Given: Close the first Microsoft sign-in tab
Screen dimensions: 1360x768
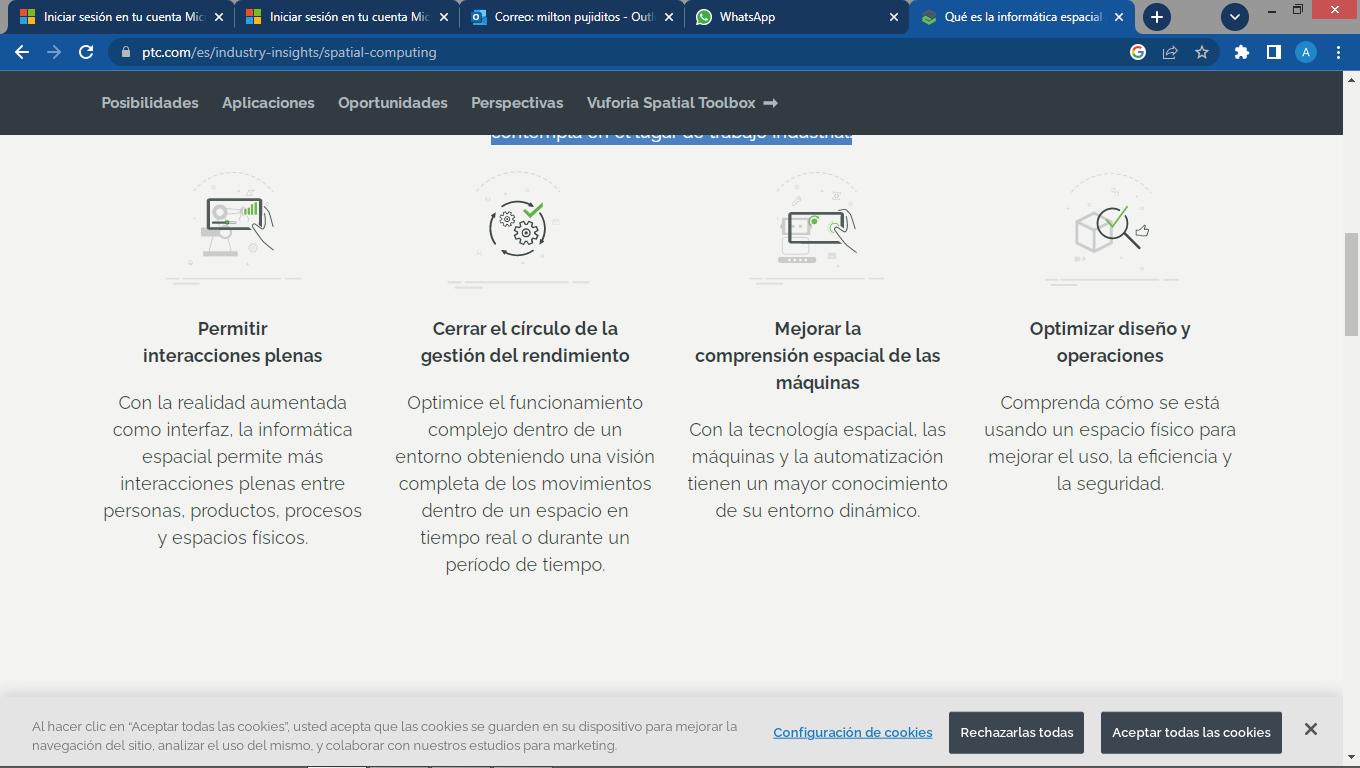Looking at the screenshot, I should point(219,17).
